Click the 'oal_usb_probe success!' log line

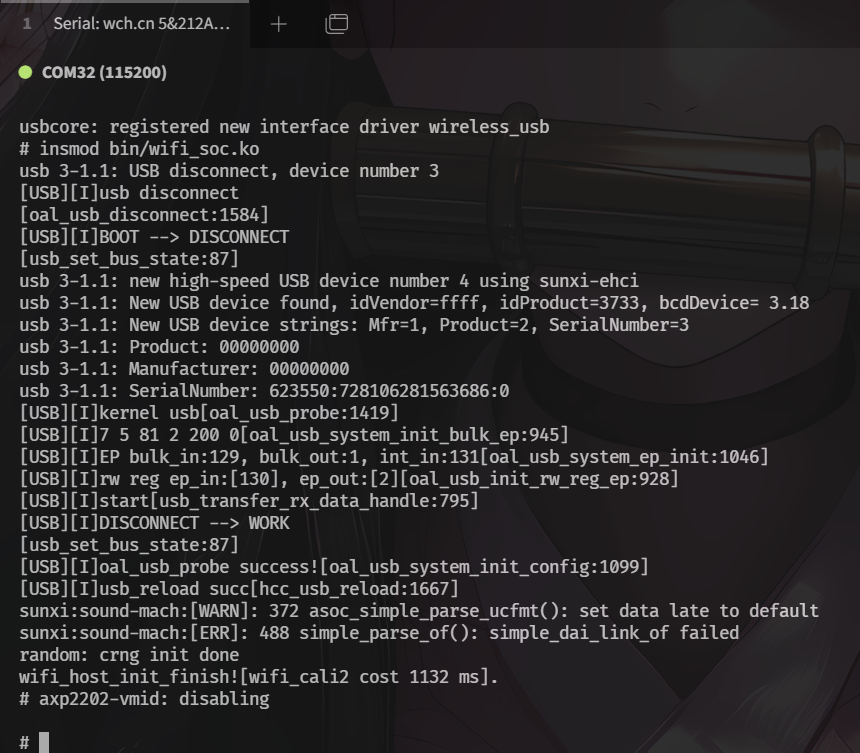pos(334,567)
